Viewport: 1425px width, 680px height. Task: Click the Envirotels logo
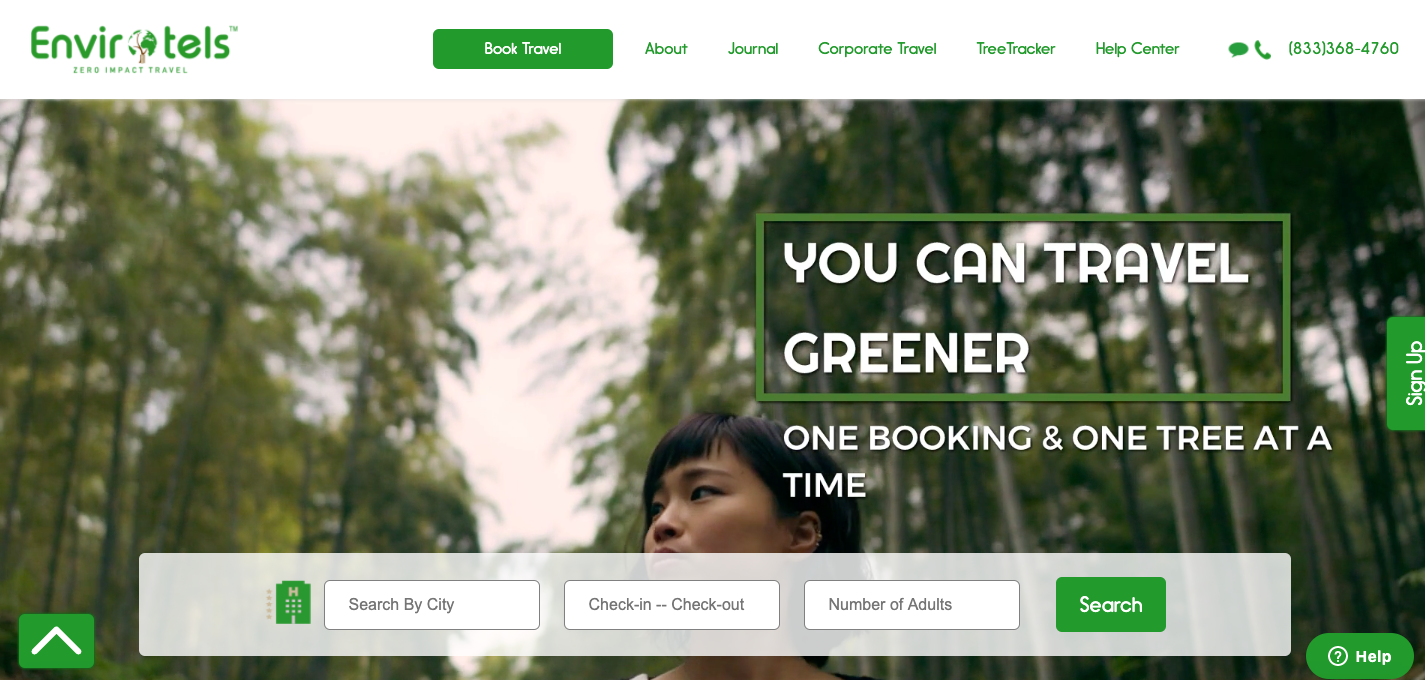[134, 49]
